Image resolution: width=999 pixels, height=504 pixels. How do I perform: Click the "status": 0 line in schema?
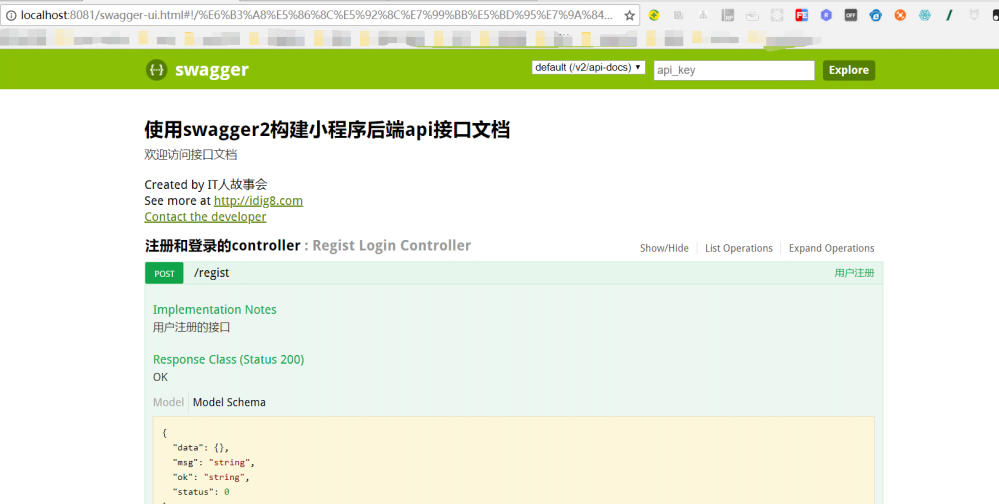(x=201, y=492)
